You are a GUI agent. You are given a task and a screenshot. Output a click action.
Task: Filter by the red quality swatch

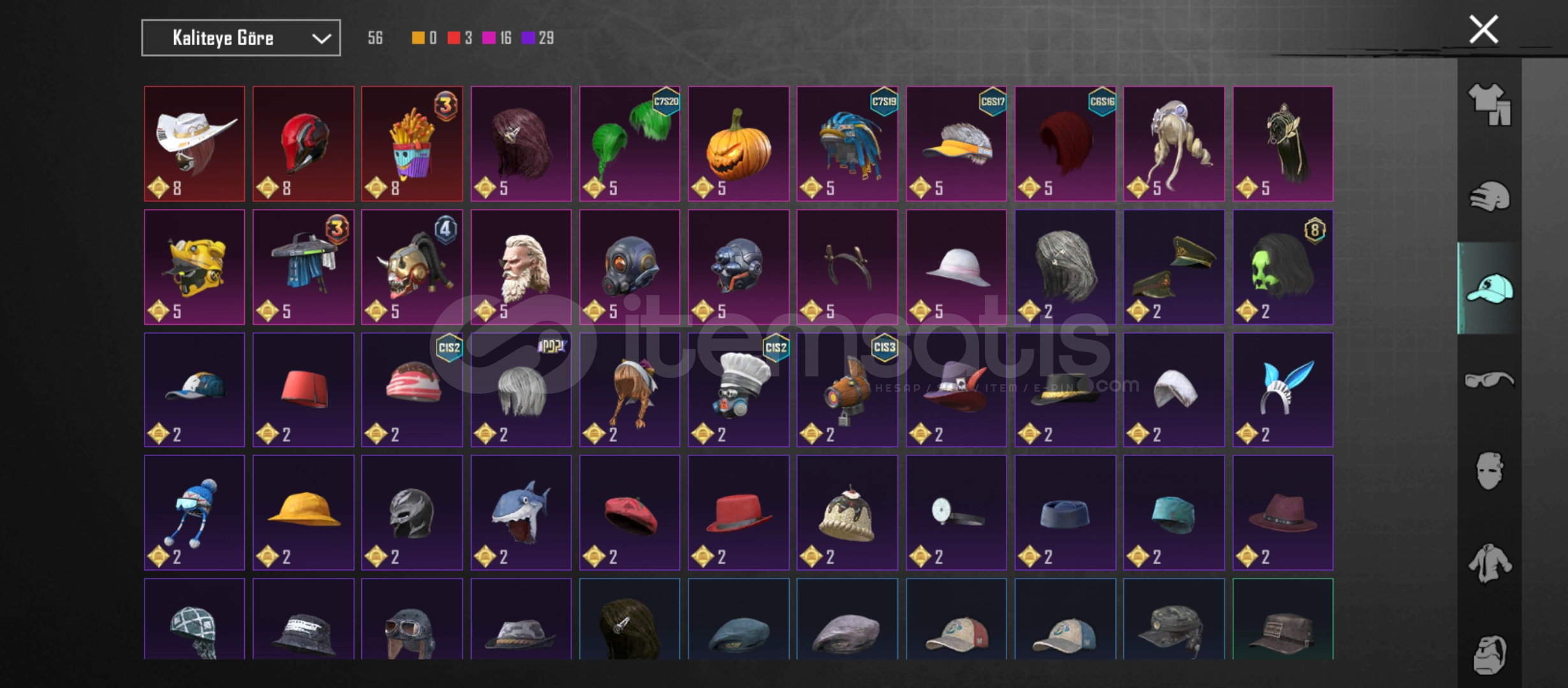click(454, 38)
